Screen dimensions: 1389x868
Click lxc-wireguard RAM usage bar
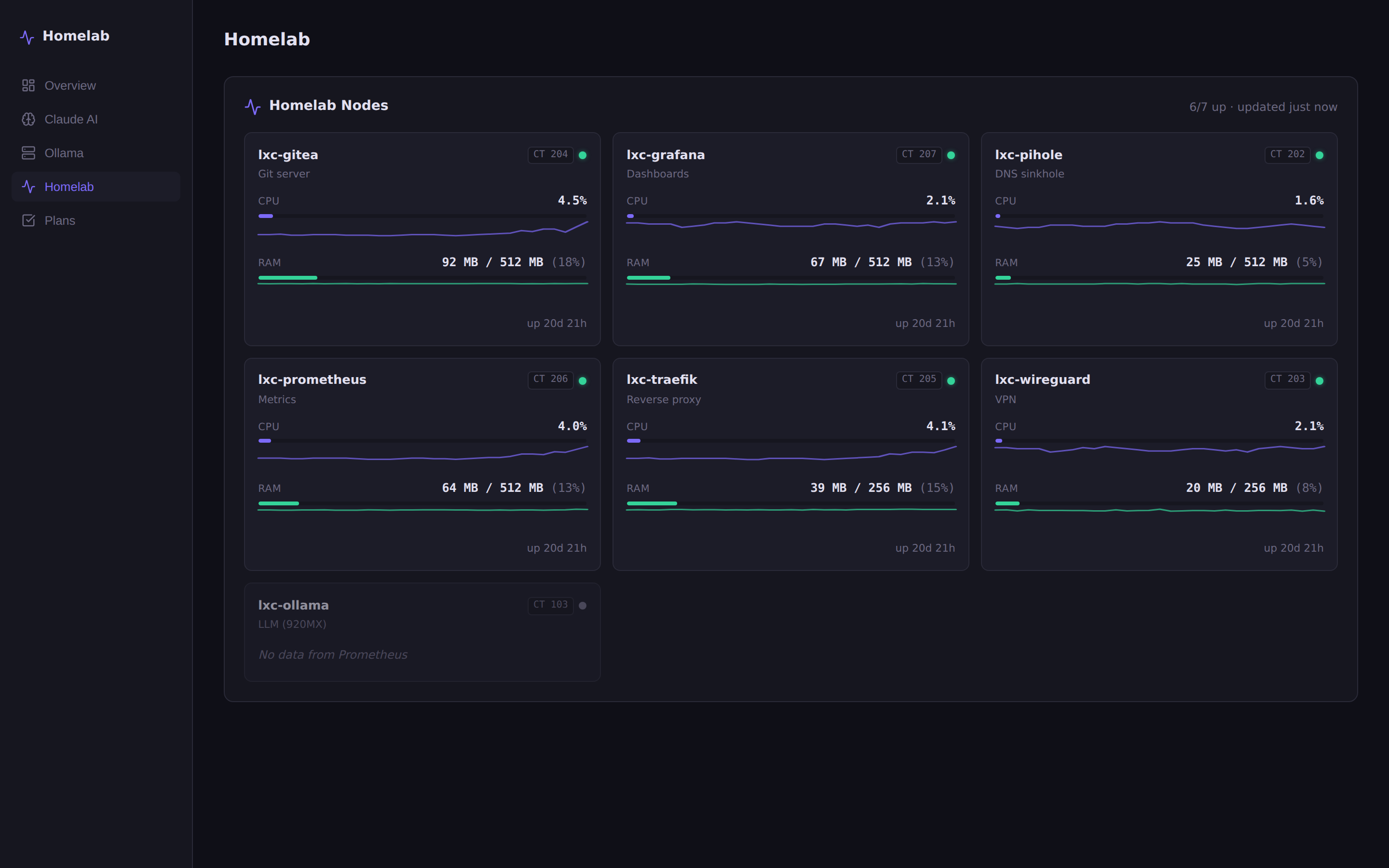click(1159, 503)
